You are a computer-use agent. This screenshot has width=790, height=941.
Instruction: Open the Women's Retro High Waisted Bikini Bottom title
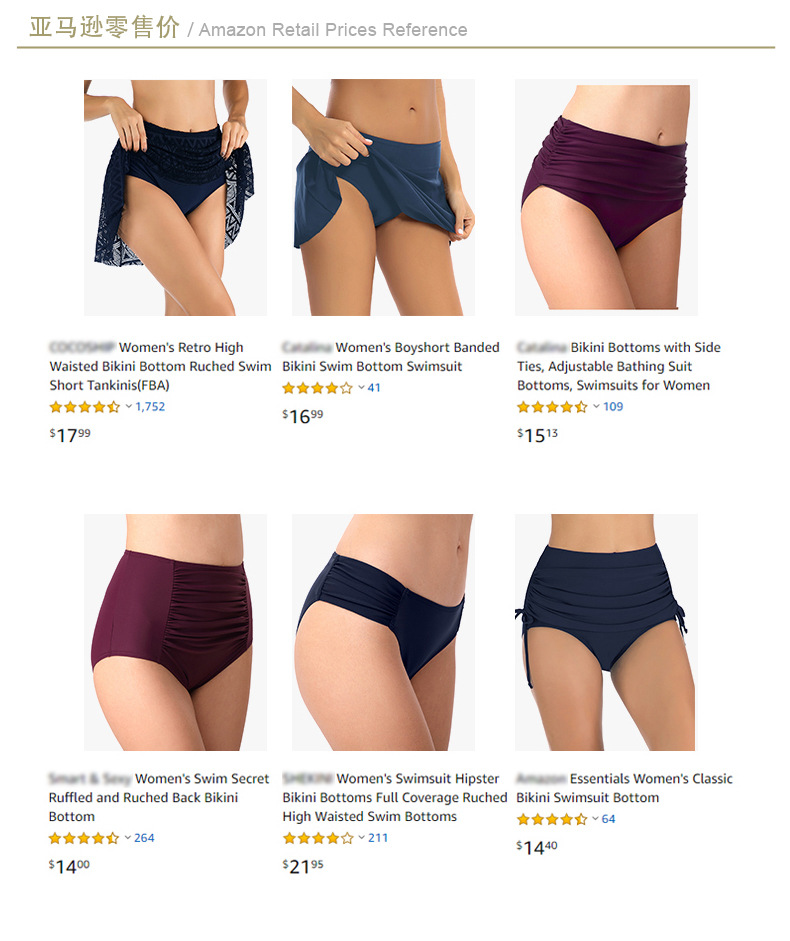[160, 366]
